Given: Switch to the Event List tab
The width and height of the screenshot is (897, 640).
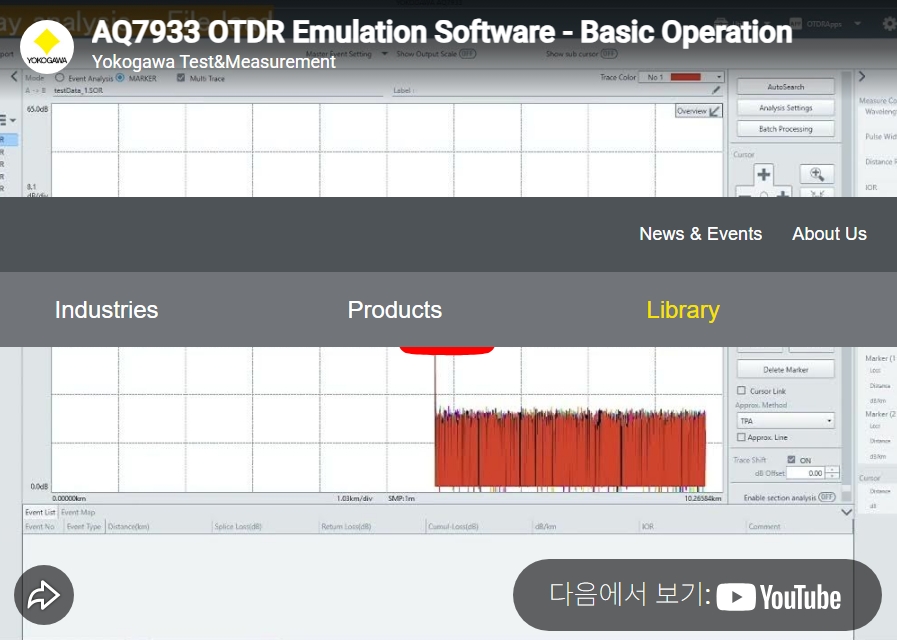Looking at the screenshot, I should click(40, 512).
